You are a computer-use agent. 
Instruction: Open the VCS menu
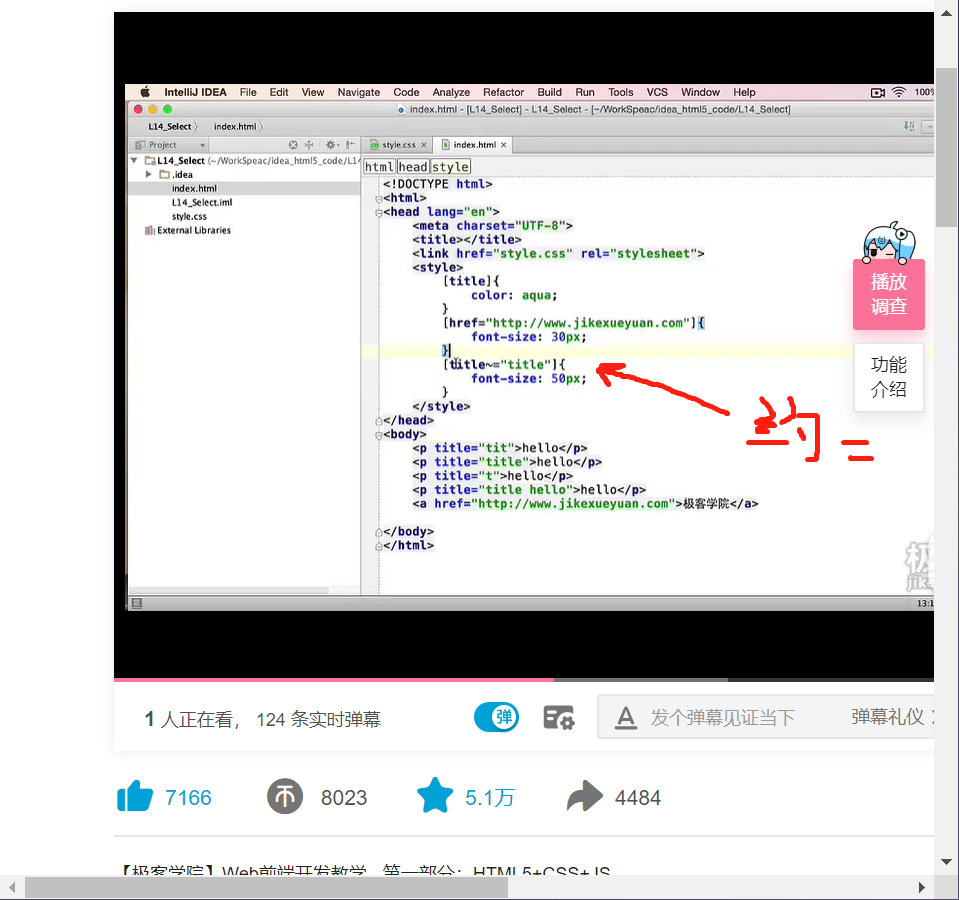point(657,92)
